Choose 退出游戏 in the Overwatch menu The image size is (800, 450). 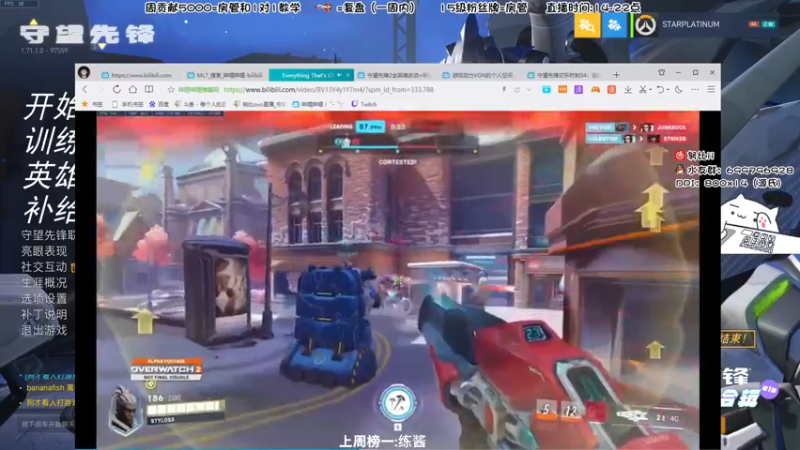44,330
